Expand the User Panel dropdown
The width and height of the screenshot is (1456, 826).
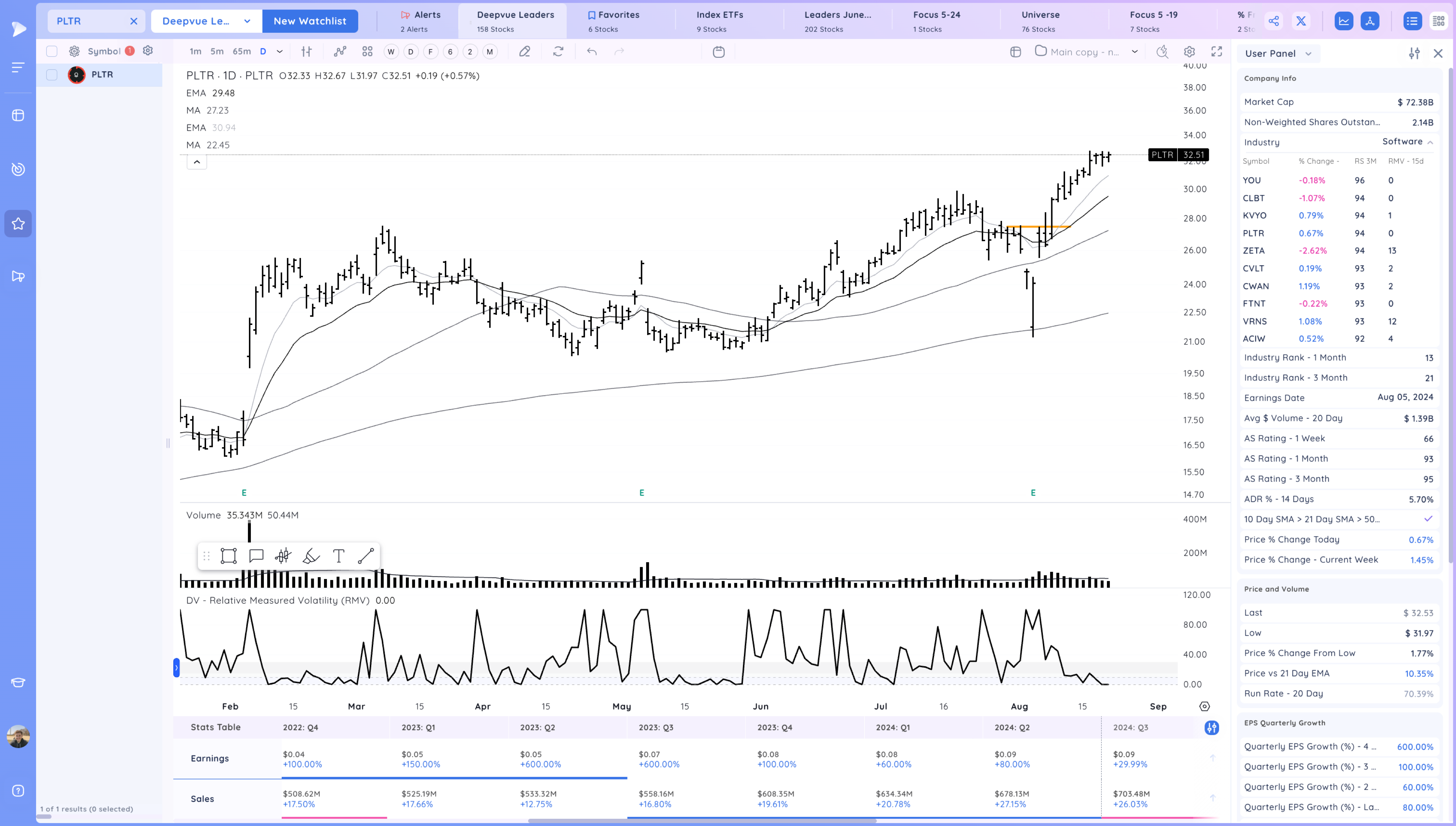click(x=1277, y=53)
